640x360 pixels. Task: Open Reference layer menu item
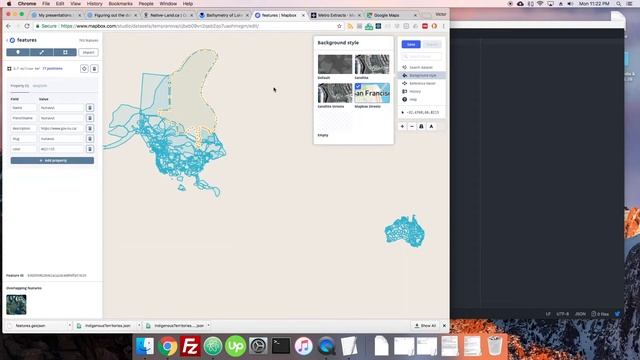[421, 83]
